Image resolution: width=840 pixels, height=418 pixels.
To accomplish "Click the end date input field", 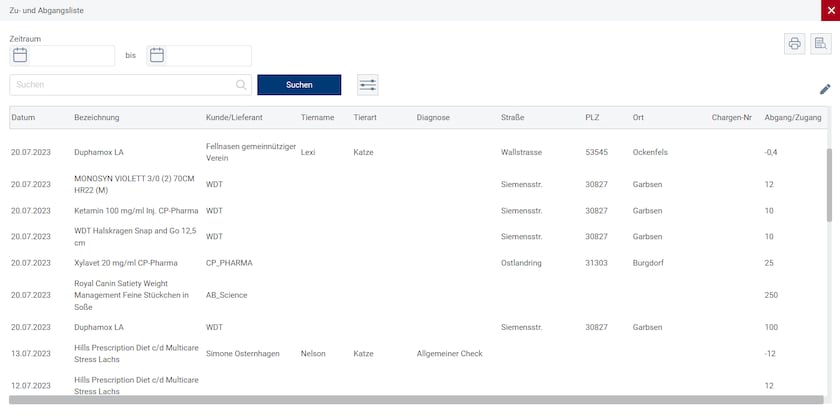I will [199, 56].
